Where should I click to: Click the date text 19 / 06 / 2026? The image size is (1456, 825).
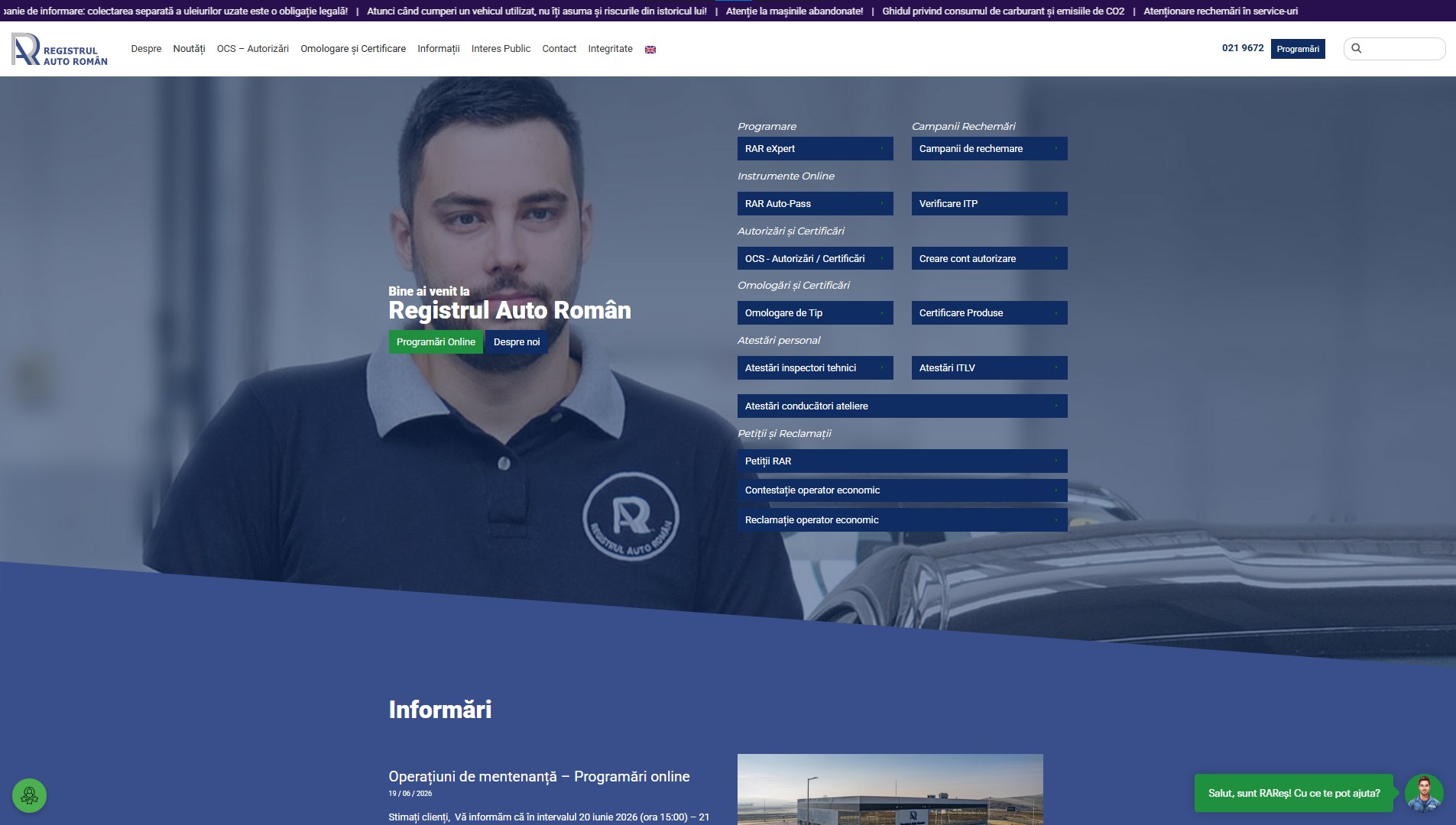click(x=410, y=794)
